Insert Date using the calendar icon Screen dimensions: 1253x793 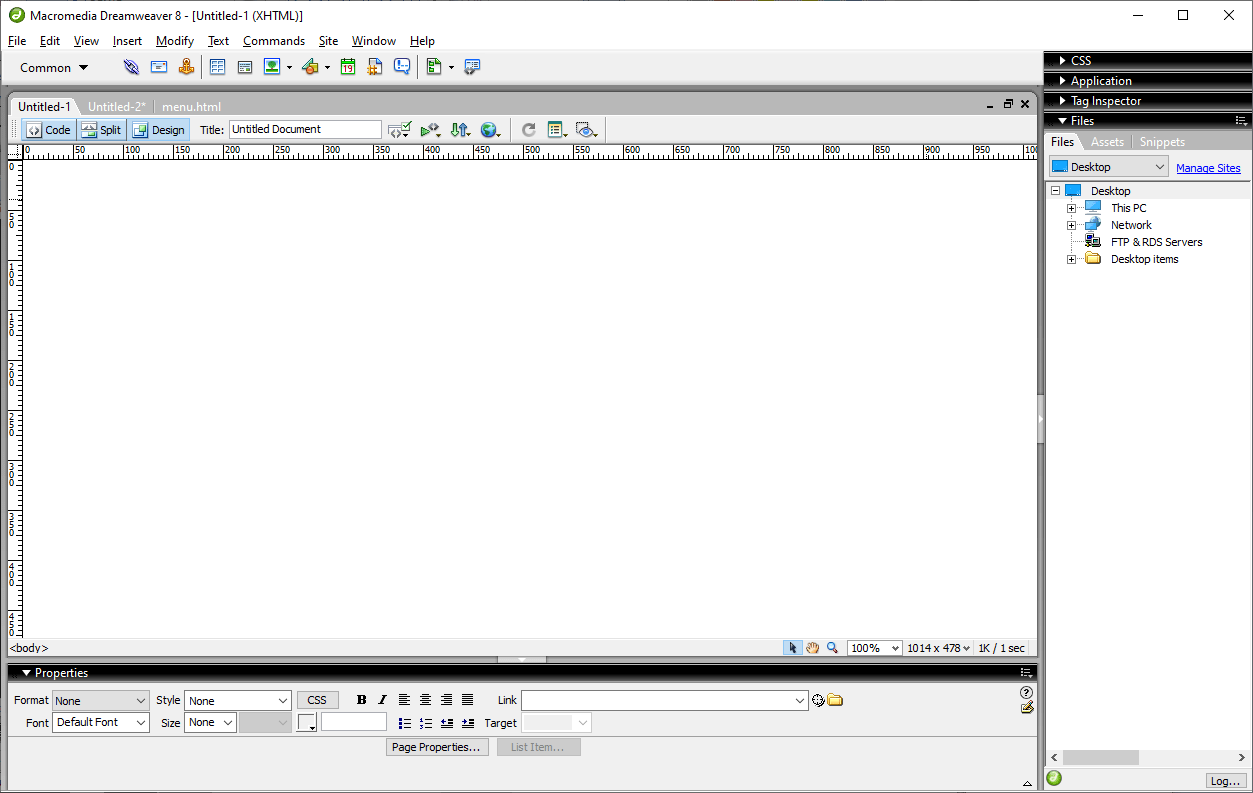pos(348,67)
